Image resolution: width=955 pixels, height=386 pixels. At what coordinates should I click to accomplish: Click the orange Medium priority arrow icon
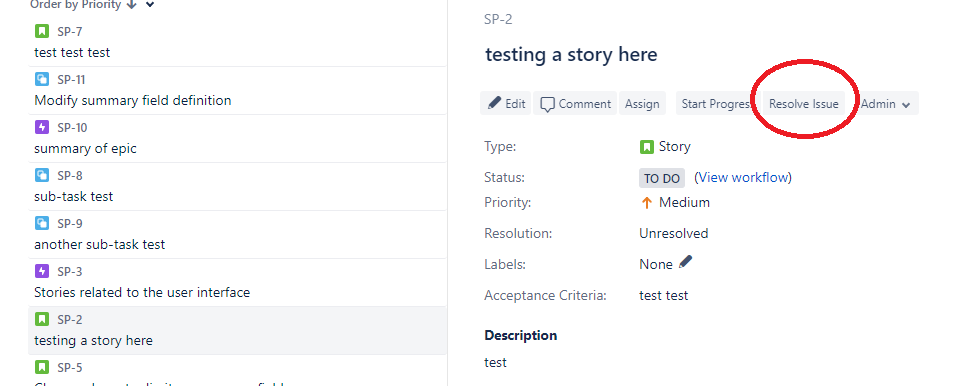(647, 203)
